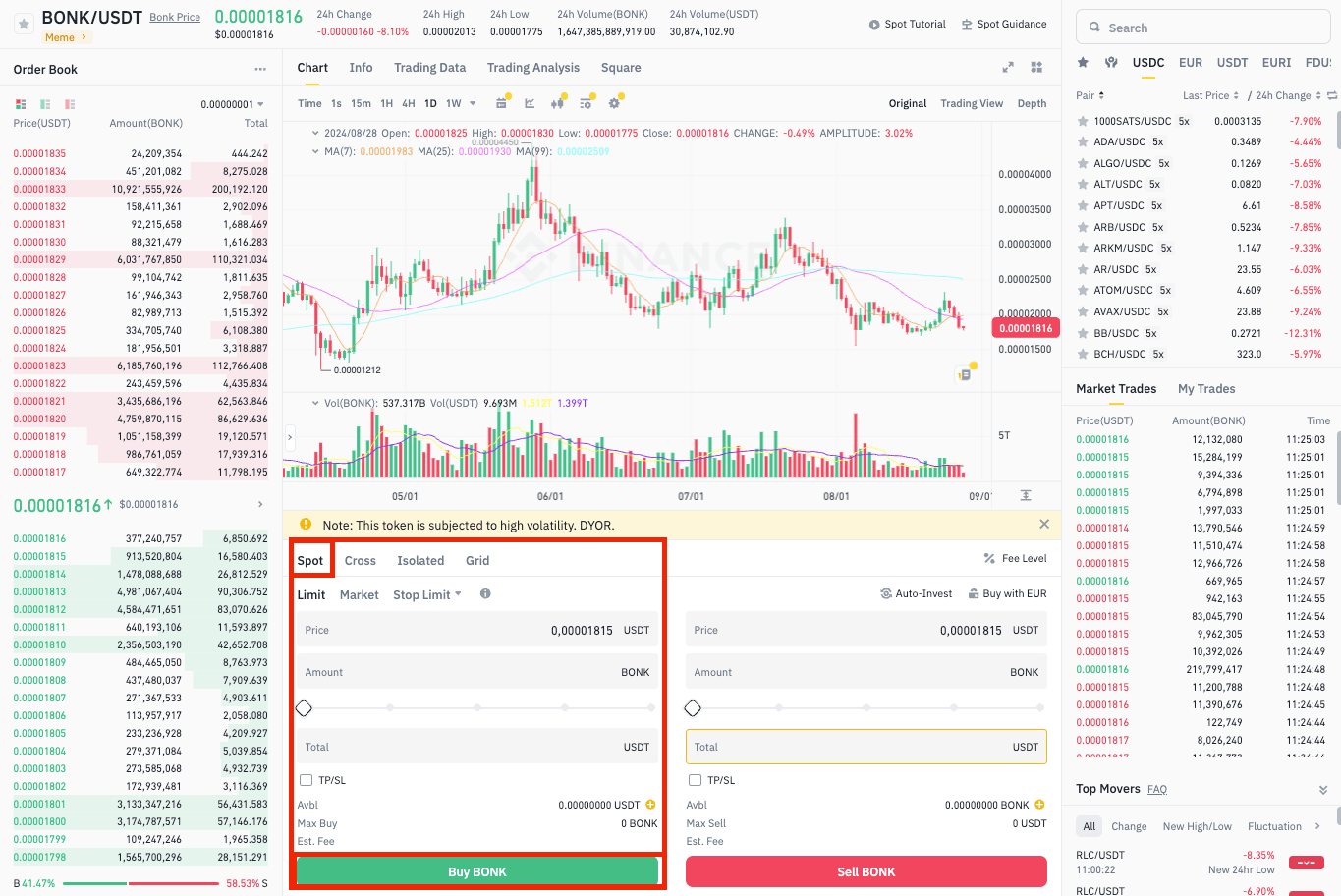Switch chart to Depth mode

click(x=1032, y=103)
